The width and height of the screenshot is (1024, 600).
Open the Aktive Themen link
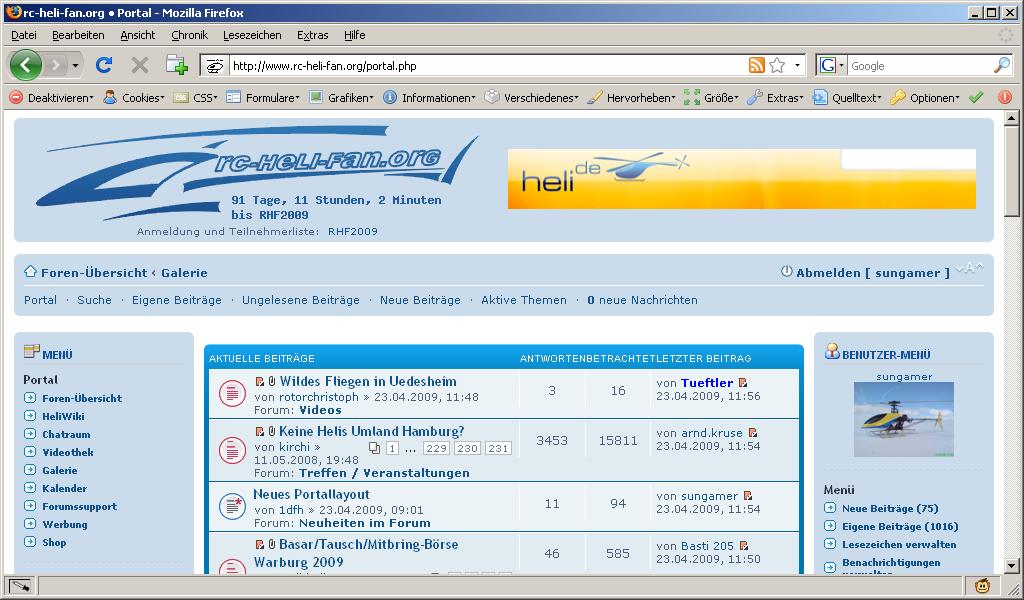524,300
